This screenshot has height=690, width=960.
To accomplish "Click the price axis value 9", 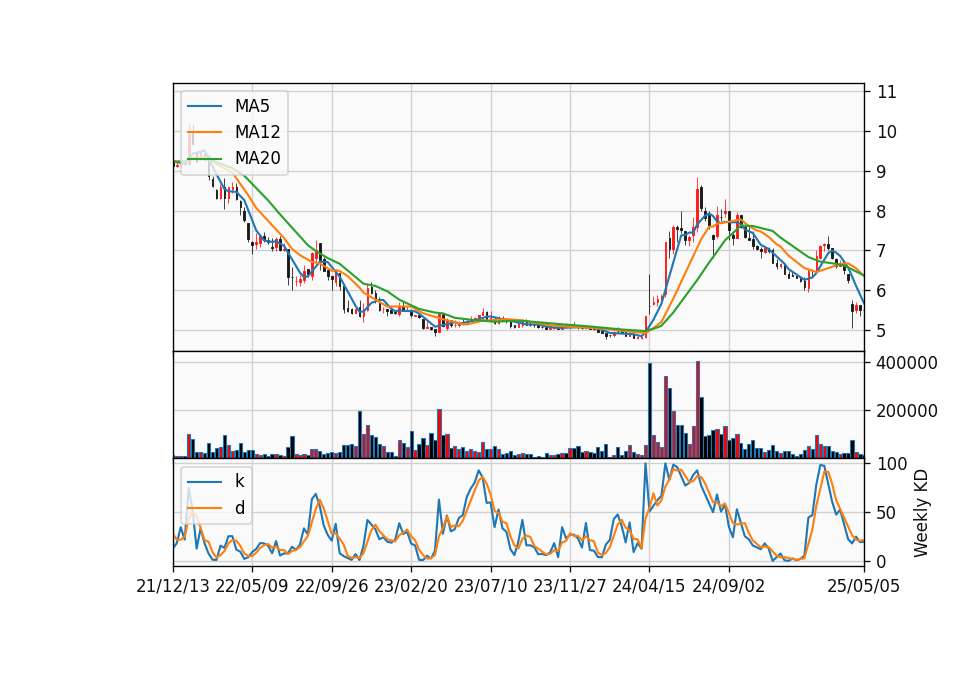I will pyautogui.click(x=882, y=171).
